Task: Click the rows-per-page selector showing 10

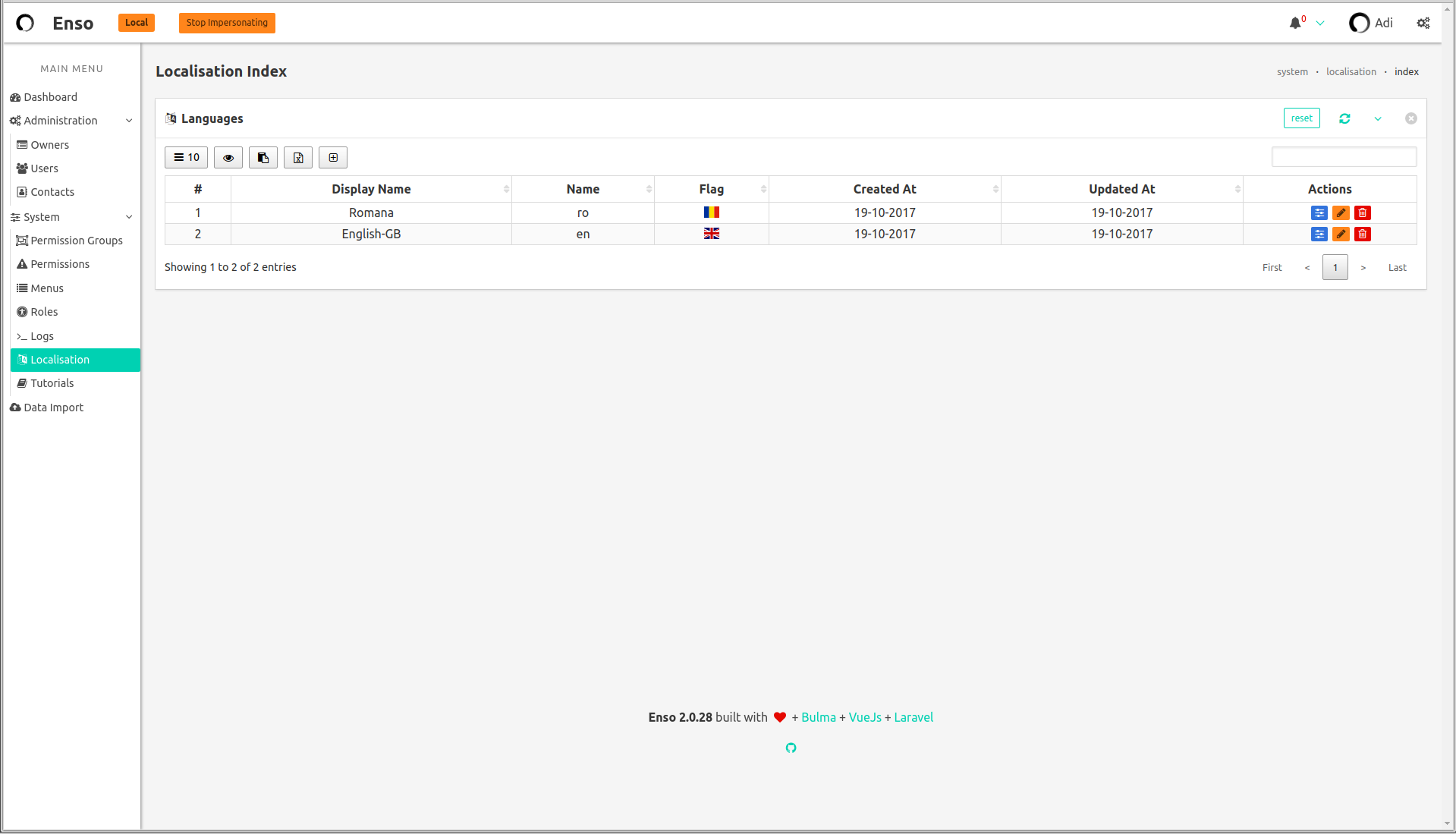Action: (x=186, y=157)
